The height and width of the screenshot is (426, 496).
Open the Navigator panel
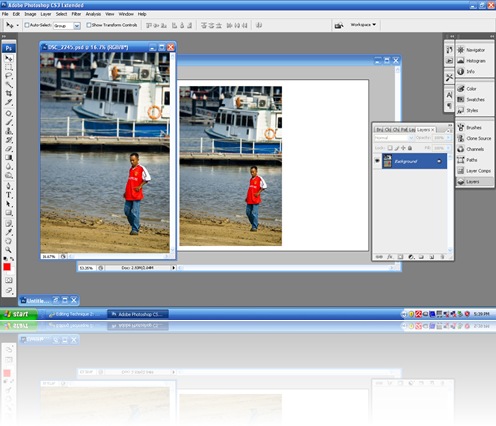(475, 50)
